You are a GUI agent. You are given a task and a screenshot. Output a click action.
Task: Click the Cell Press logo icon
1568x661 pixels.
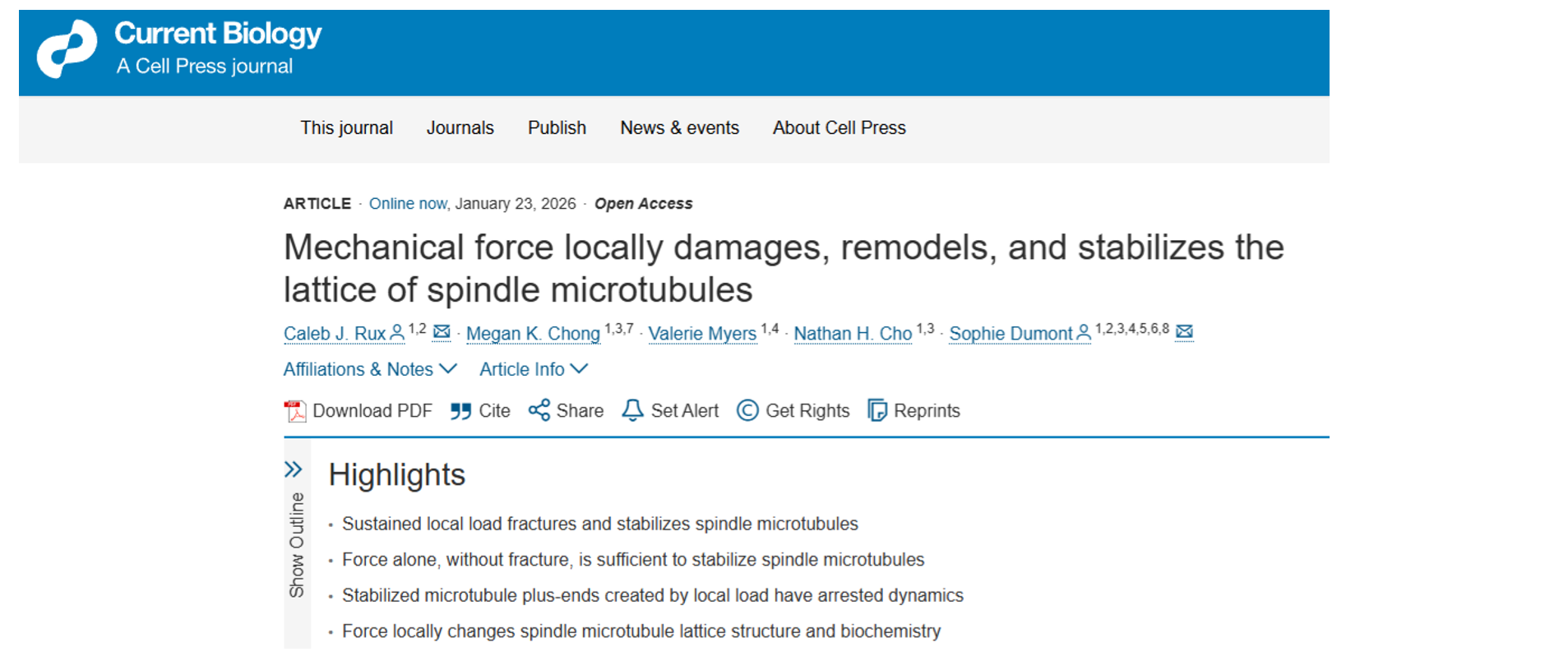coord(67,49)
